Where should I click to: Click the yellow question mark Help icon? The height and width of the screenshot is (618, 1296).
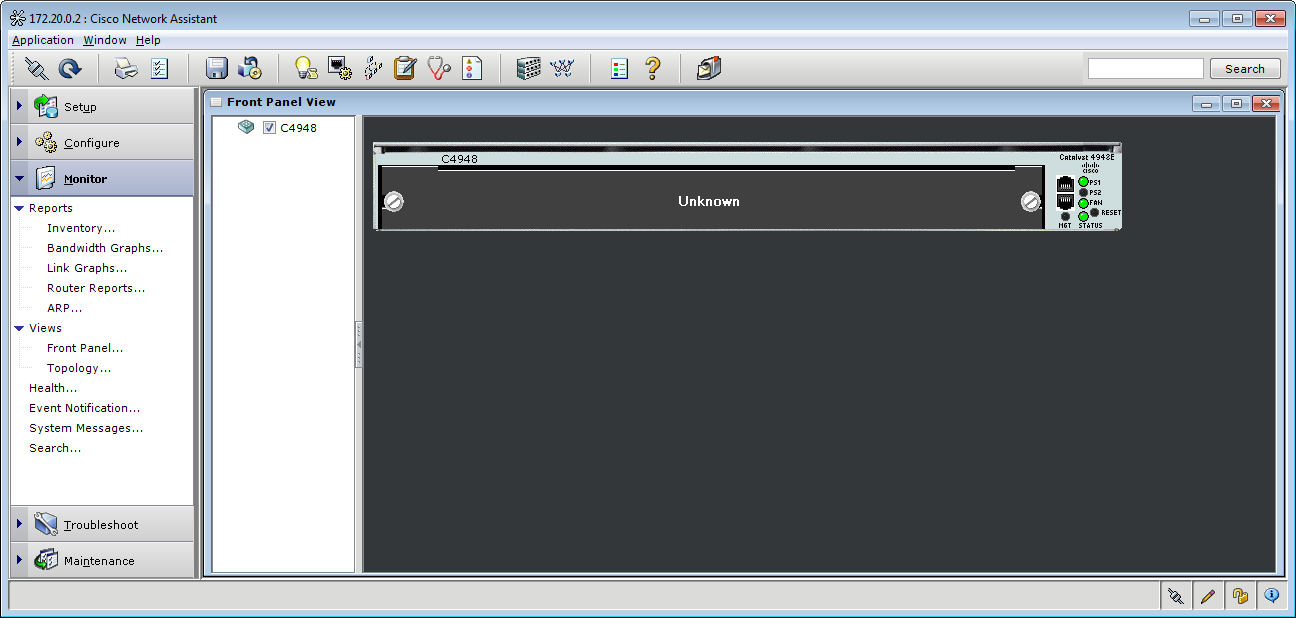(x=653, y=68)
